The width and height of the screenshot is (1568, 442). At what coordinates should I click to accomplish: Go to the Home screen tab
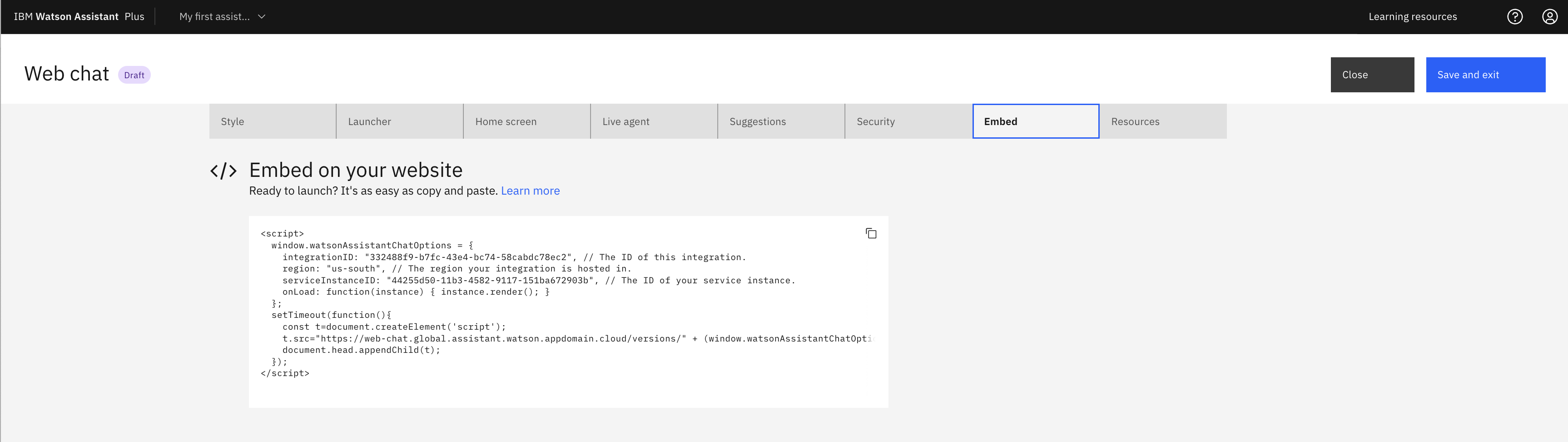[x=526, y=121]
